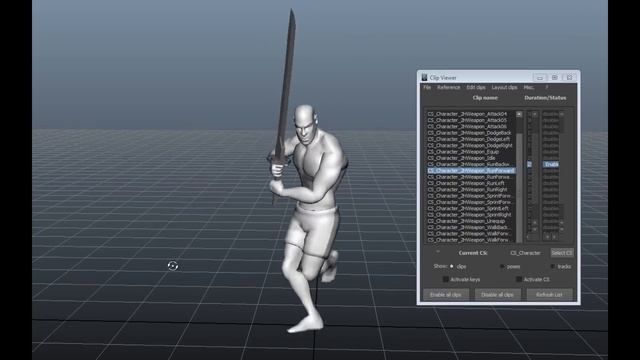Minimize the Clip Viewer window
Screen dimensions: 640x360
[540, 77]
